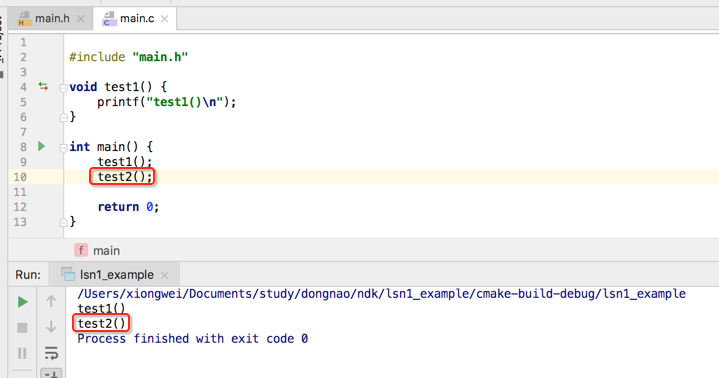Select the main breadcrumb function item

point(97,250)
